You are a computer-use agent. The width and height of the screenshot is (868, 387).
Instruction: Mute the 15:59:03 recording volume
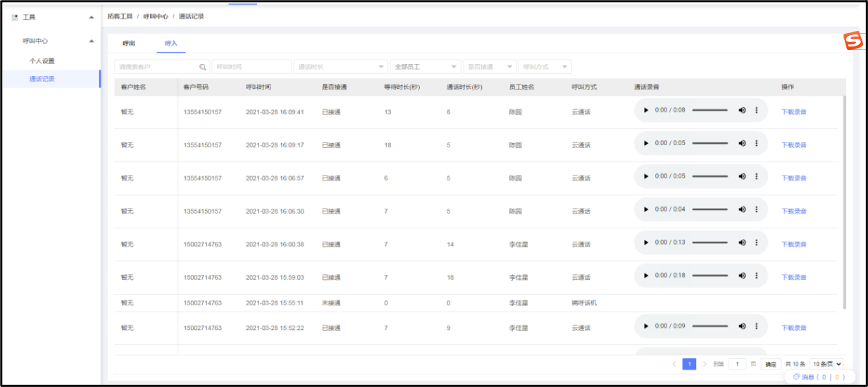pyautogui.click(x=742, y=276)
